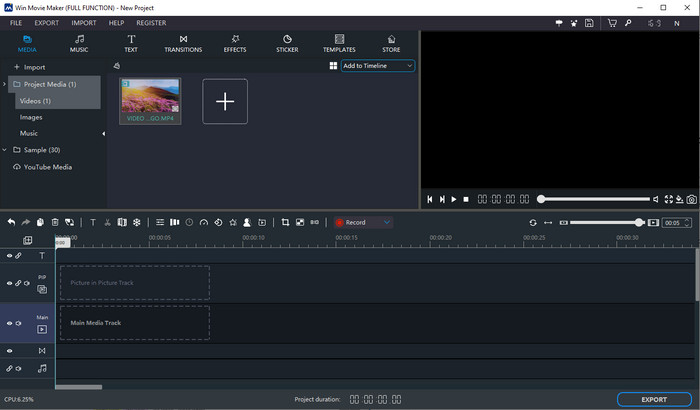Click the scissors split icon

coord(107,222)
